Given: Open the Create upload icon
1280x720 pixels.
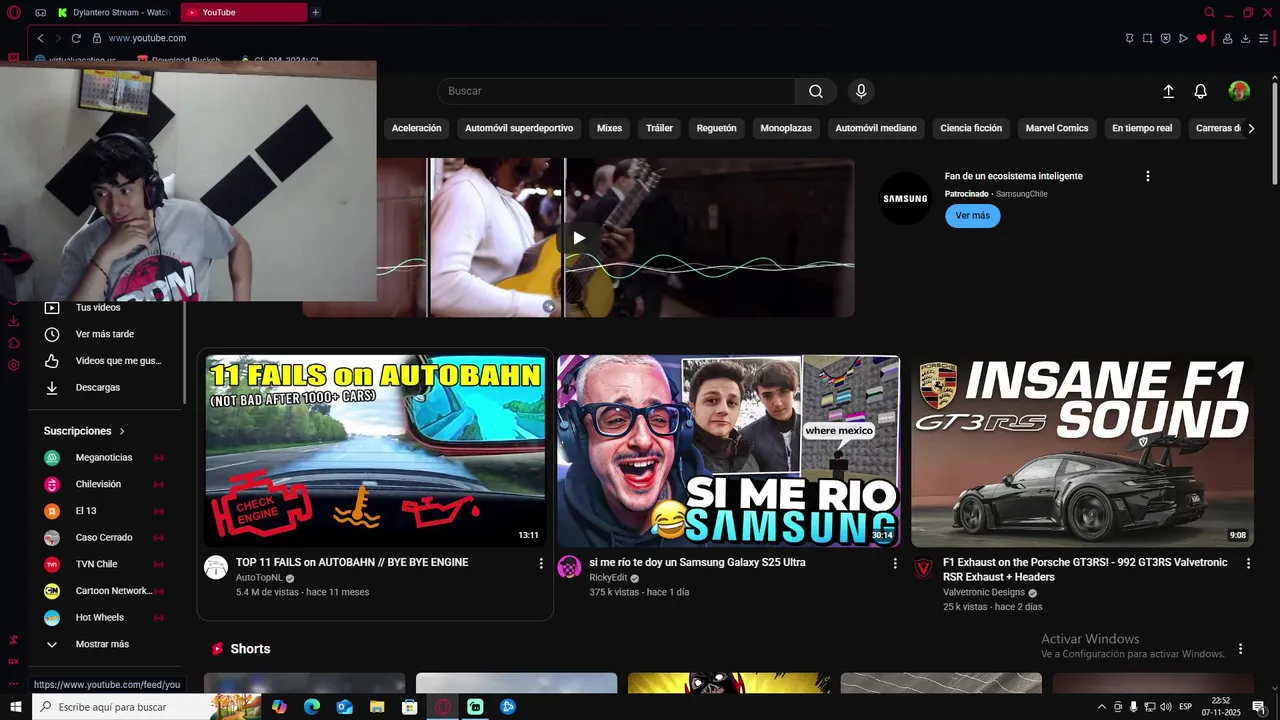Looking at the screenshot, I should 1168,91.
